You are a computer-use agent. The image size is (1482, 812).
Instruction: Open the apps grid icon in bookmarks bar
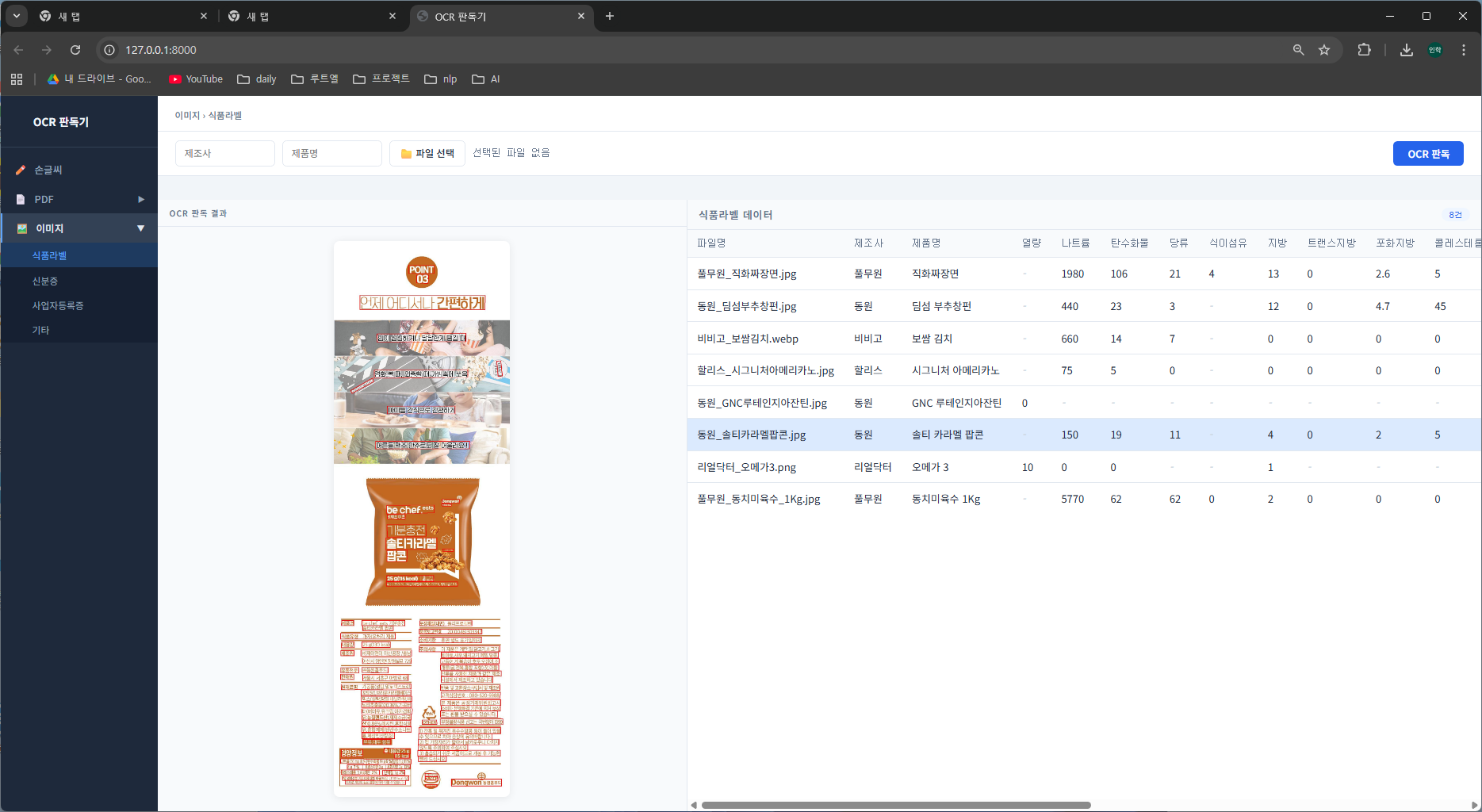point(17,79)
